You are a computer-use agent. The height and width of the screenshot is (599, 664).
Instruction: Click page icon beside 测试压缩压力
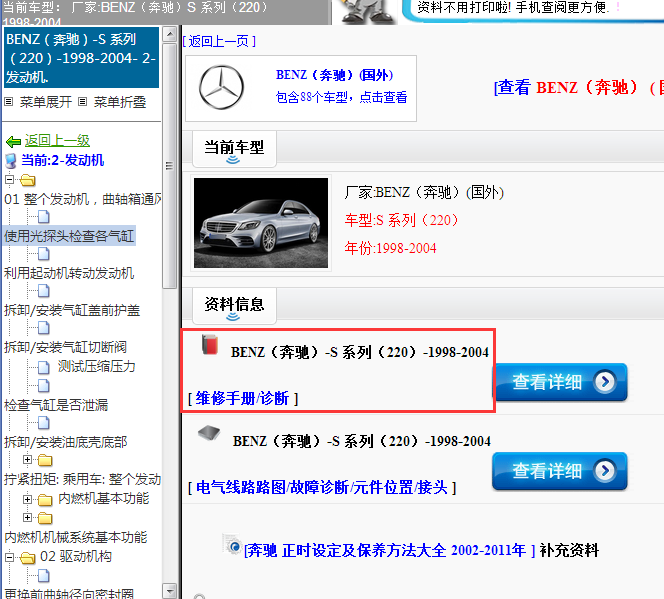pyautogui.click(x=43, y=367)
